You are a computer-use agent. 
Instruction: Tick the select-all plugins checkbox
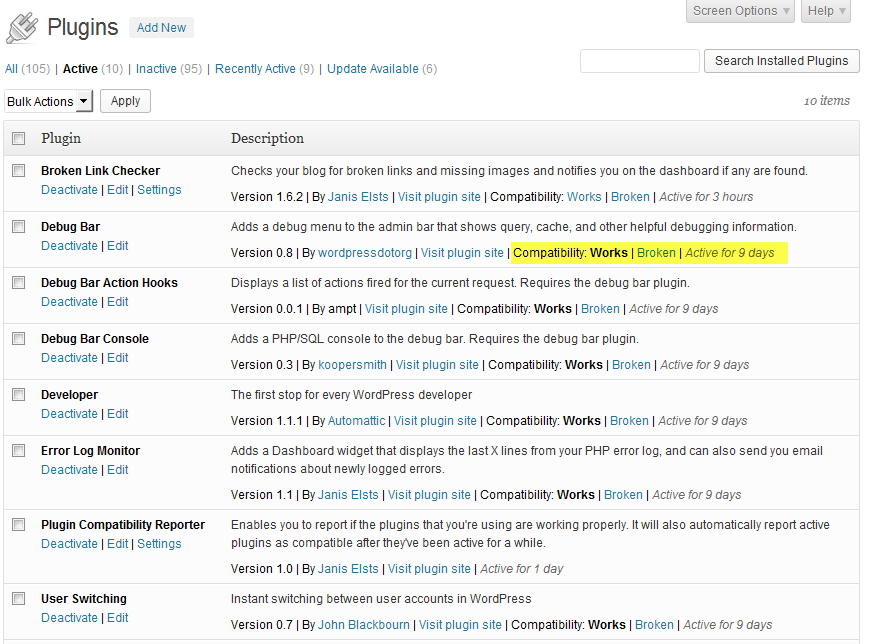(18, 138)
